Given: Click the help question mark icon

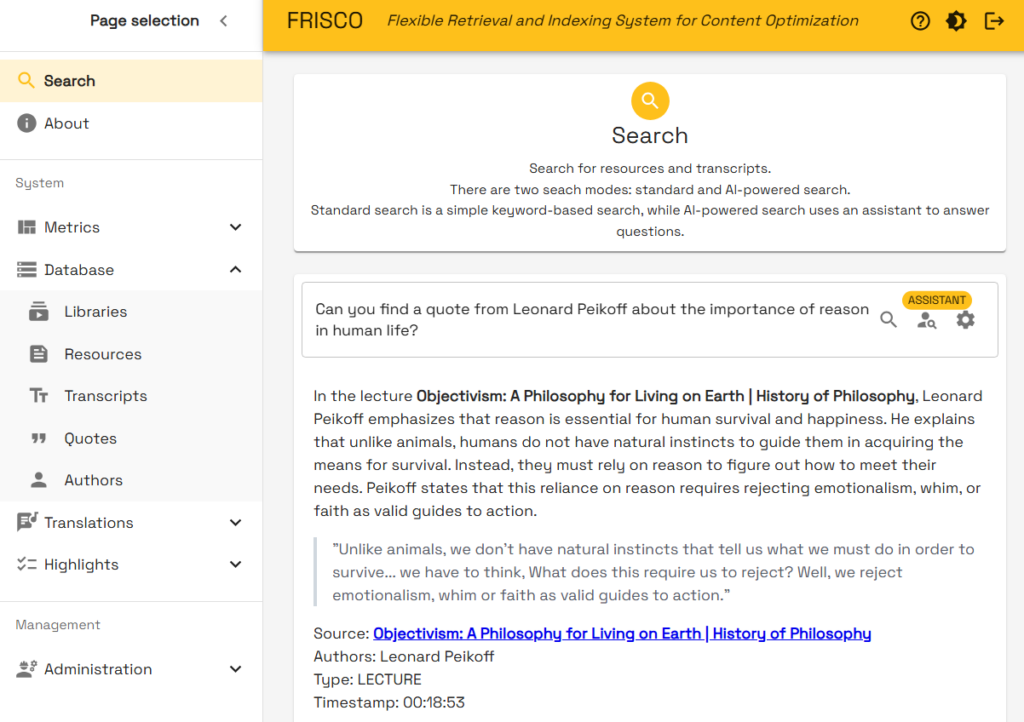Looking at the screenshot, I should (920, 21).
